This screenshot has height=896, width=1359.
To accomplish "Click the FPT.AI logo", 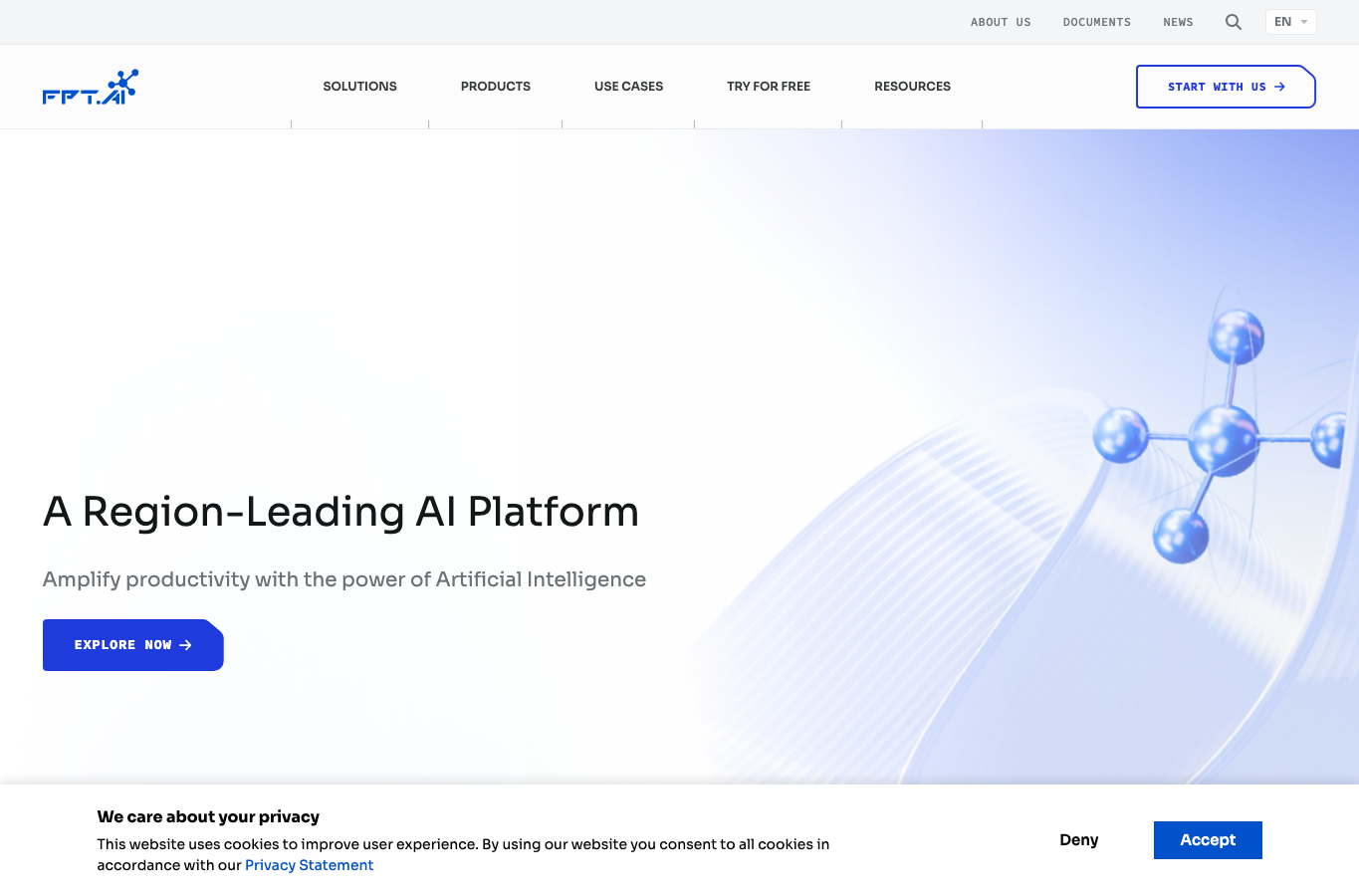I will pyautogui.click(x=91, y=87).
